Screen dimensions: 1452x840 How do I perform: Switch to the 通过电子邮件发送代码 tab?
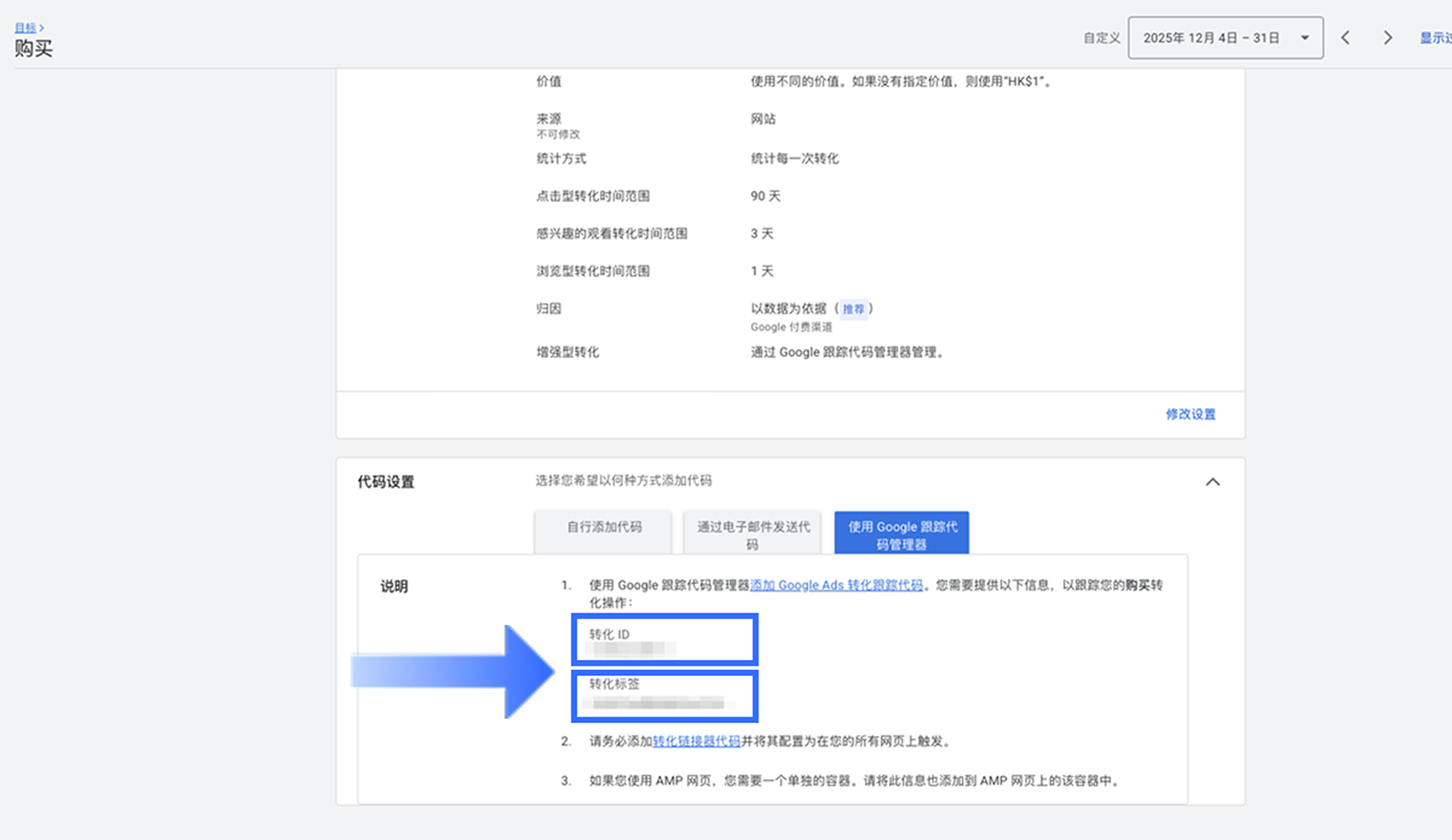(x=752, y=534)
